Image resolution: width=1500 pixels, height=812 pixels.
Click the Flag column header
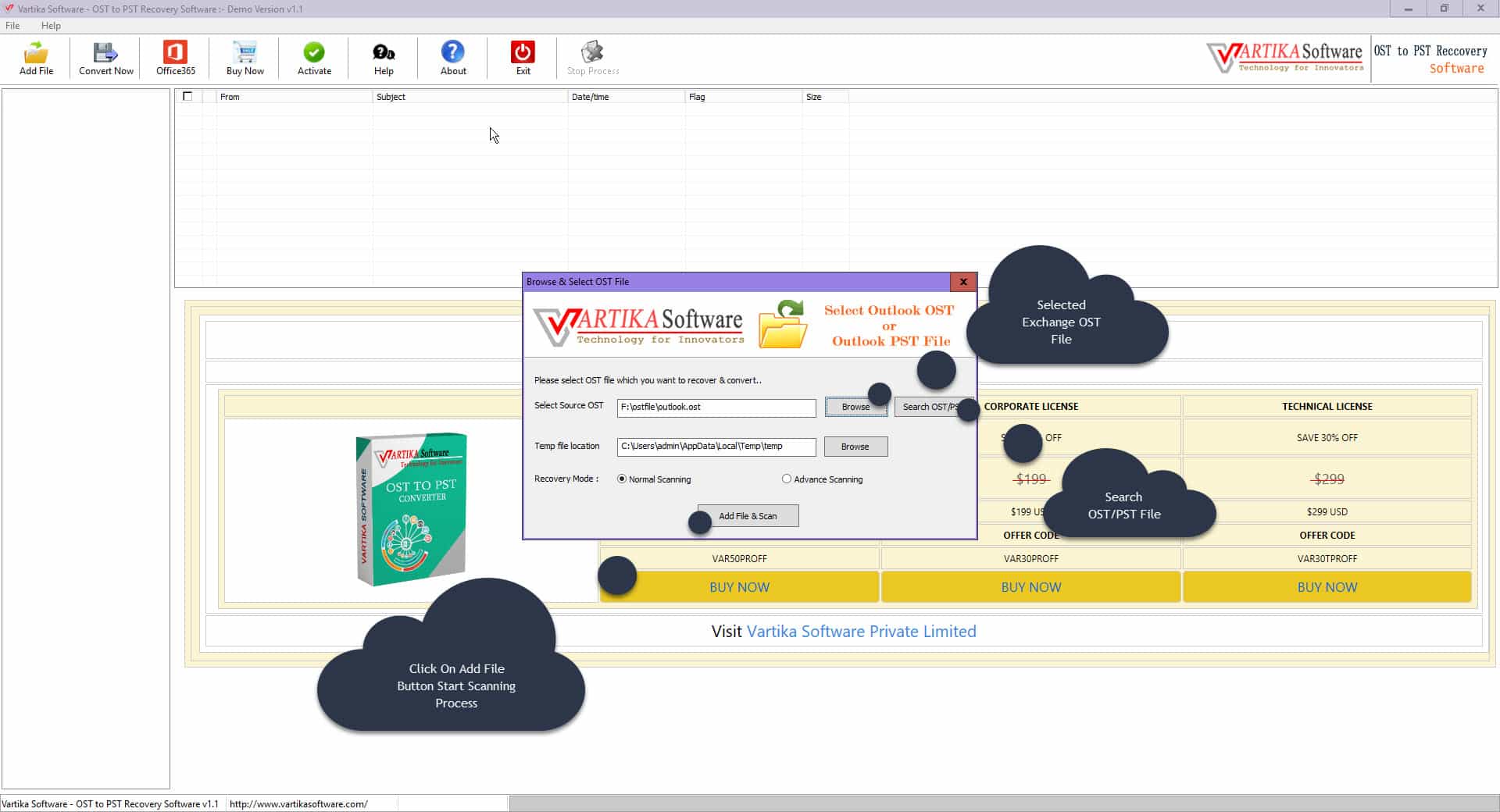point(744,97)
